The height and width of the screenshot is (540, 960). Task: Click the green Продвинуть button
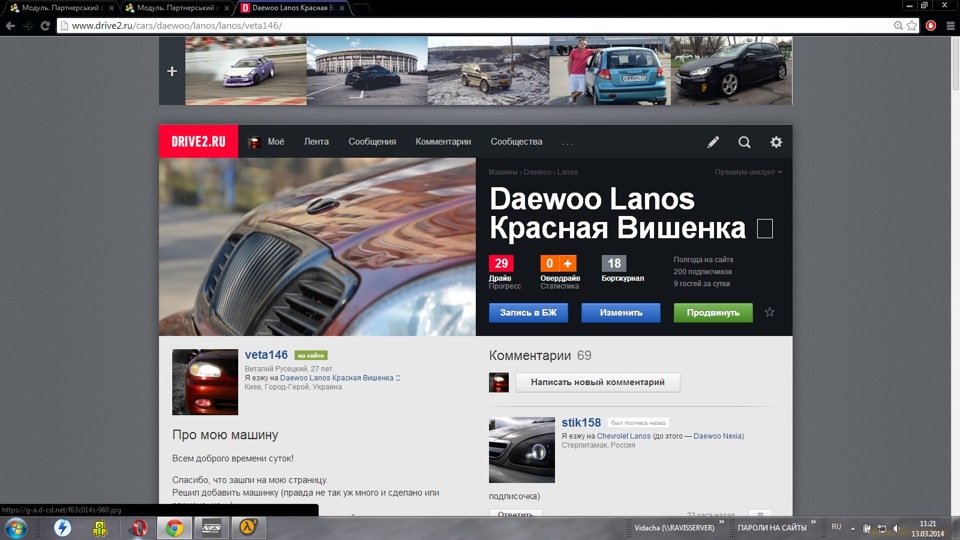tap(713, 312)
